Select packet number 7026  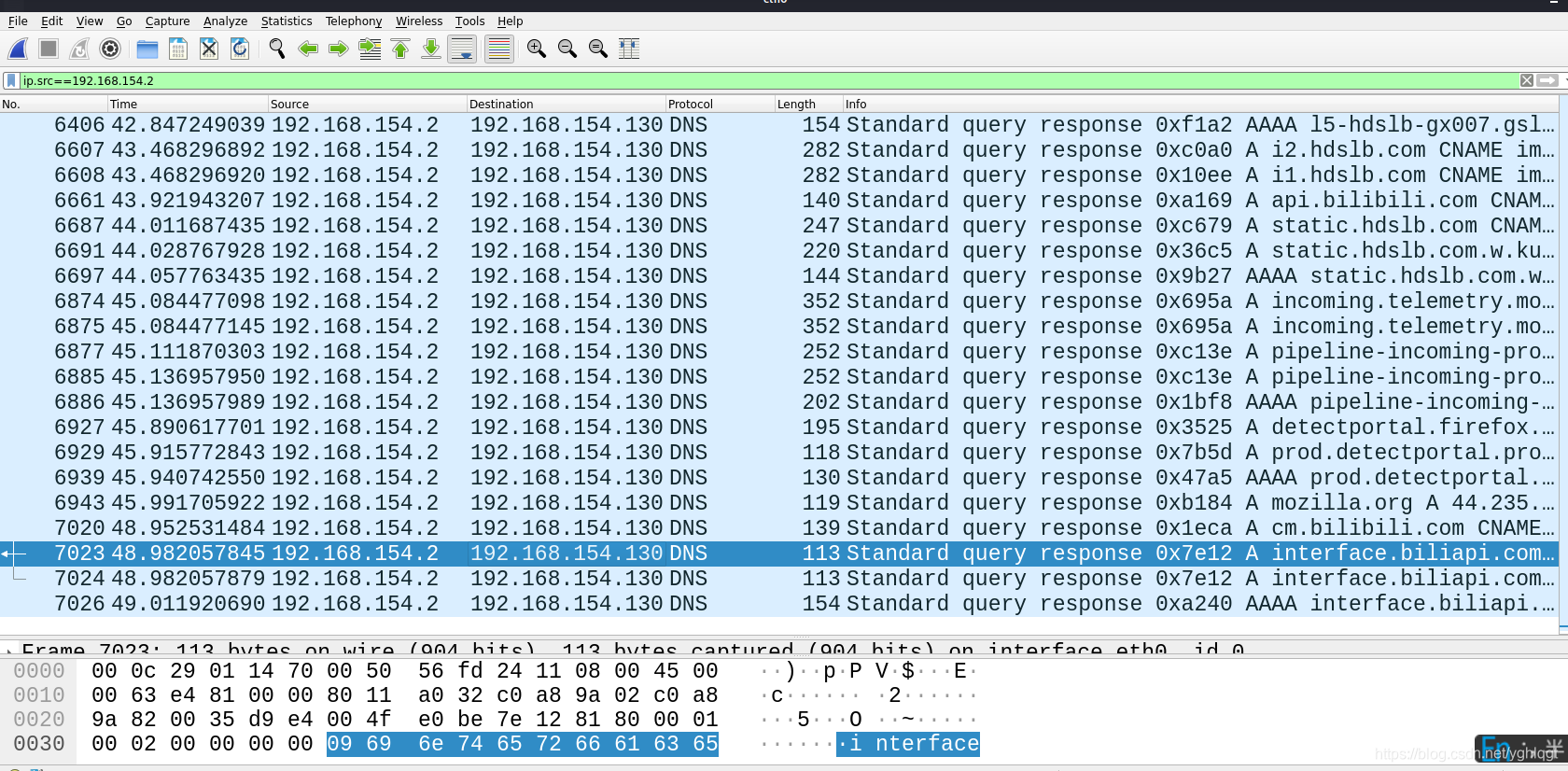pyautogui.click(x=779, y=604)
